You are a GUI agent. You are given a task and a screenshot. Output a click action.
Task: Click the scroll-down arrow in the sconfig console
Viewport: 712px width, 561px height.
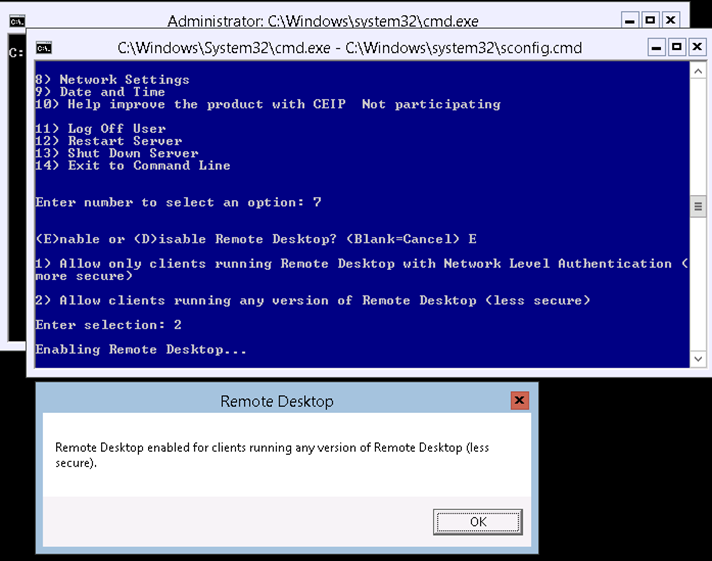click(x=698, y=359)
